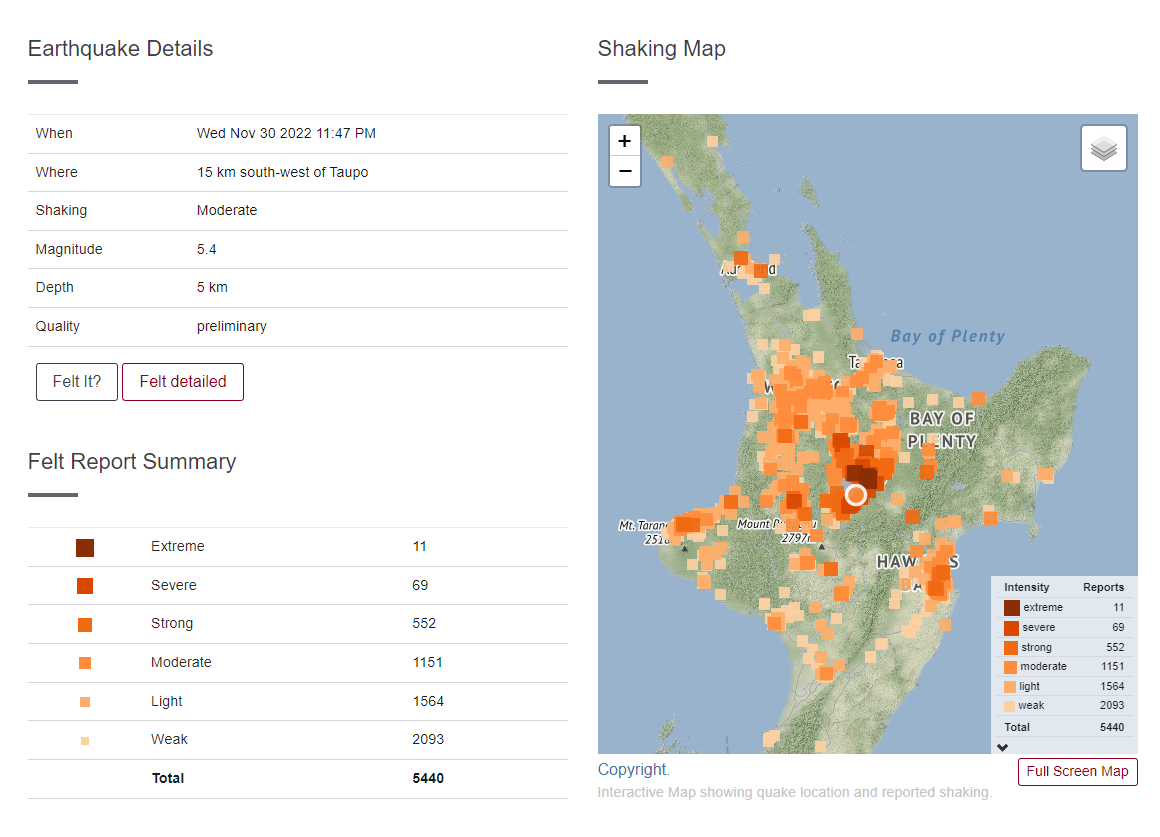Click the quality value 'preliminary'
1160x837 pixels.
[x=232, y=326]
